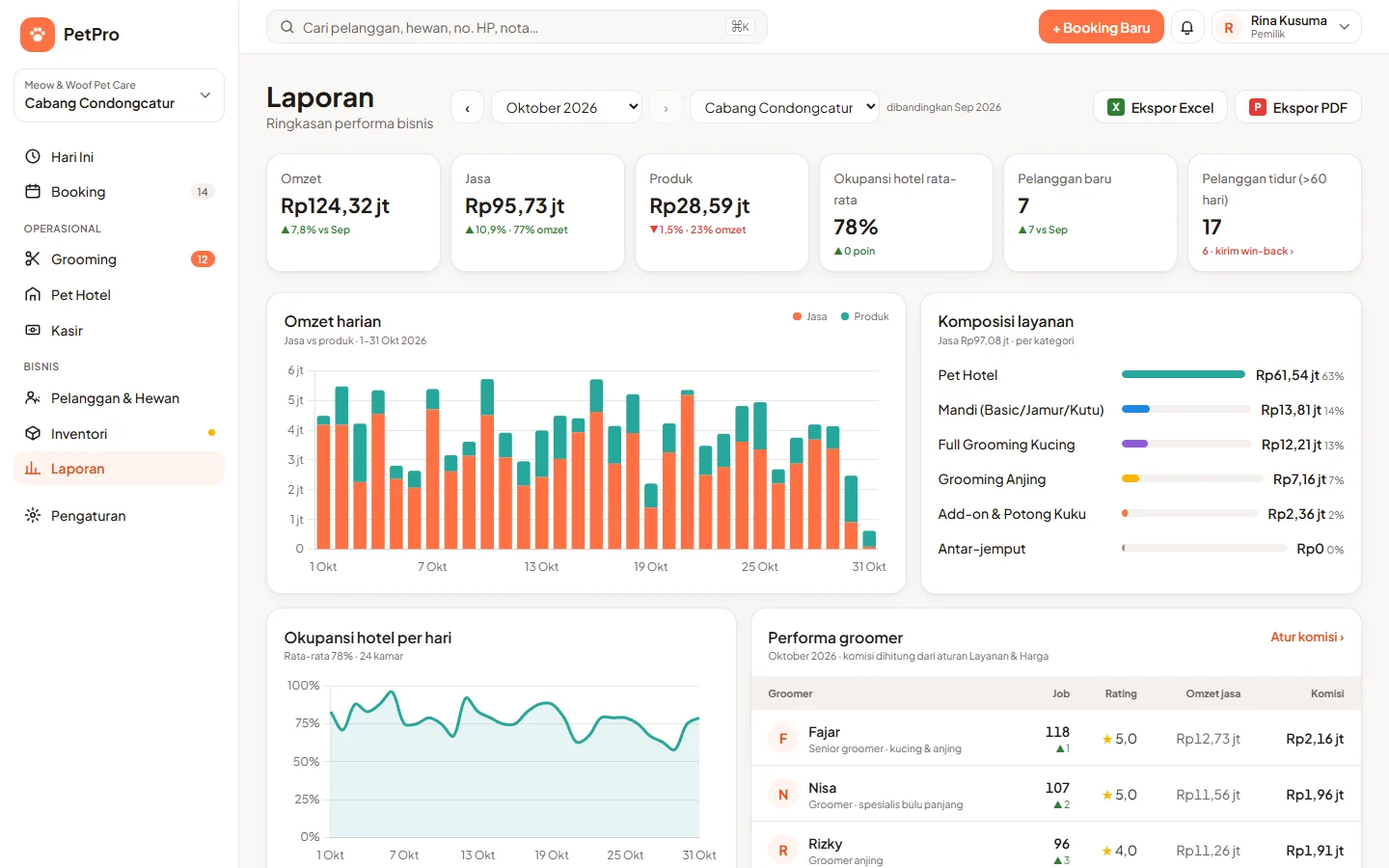Toggle the Produk legend series

(865, 316)
